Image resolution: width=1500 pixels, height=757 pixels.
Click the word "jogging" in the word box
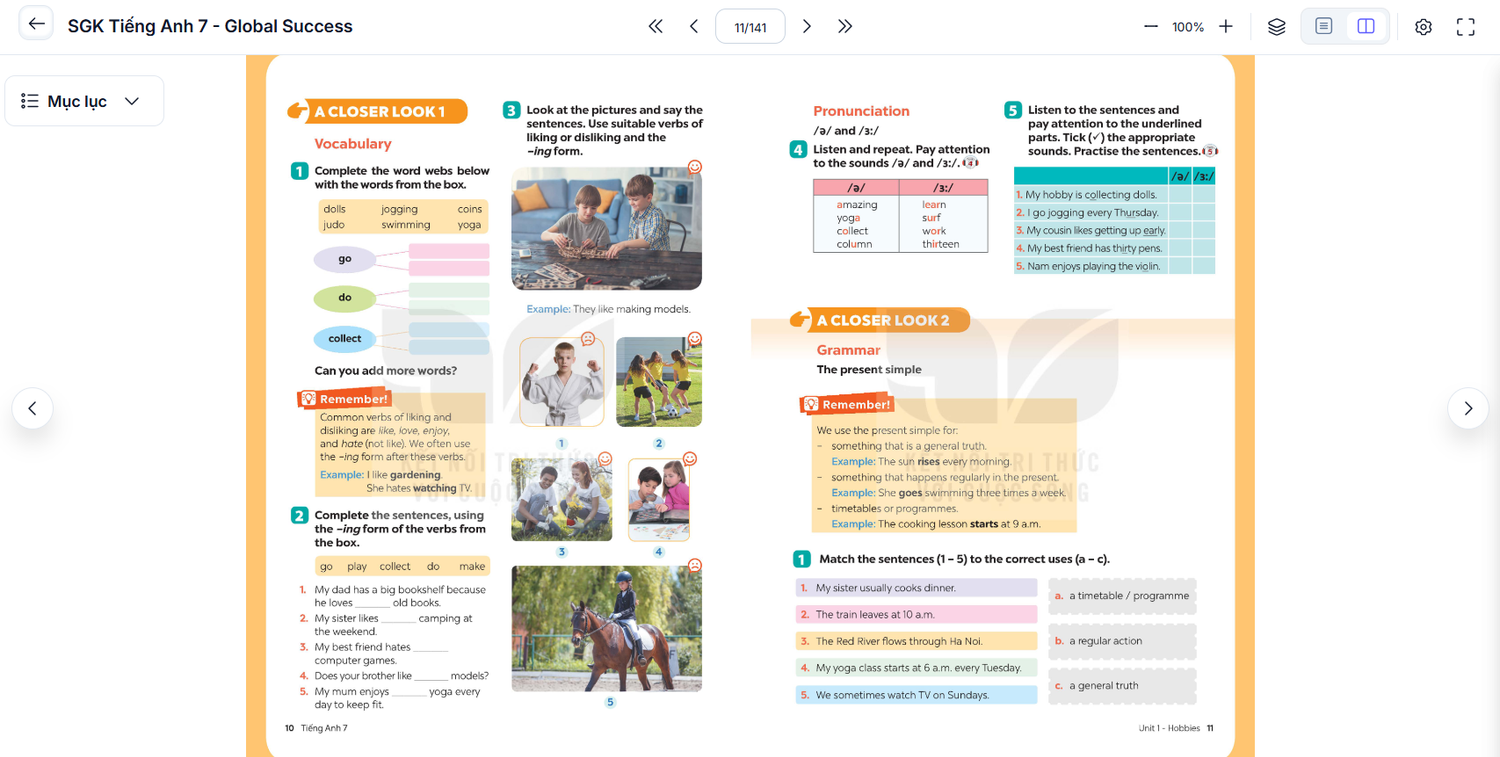[399, 209]
